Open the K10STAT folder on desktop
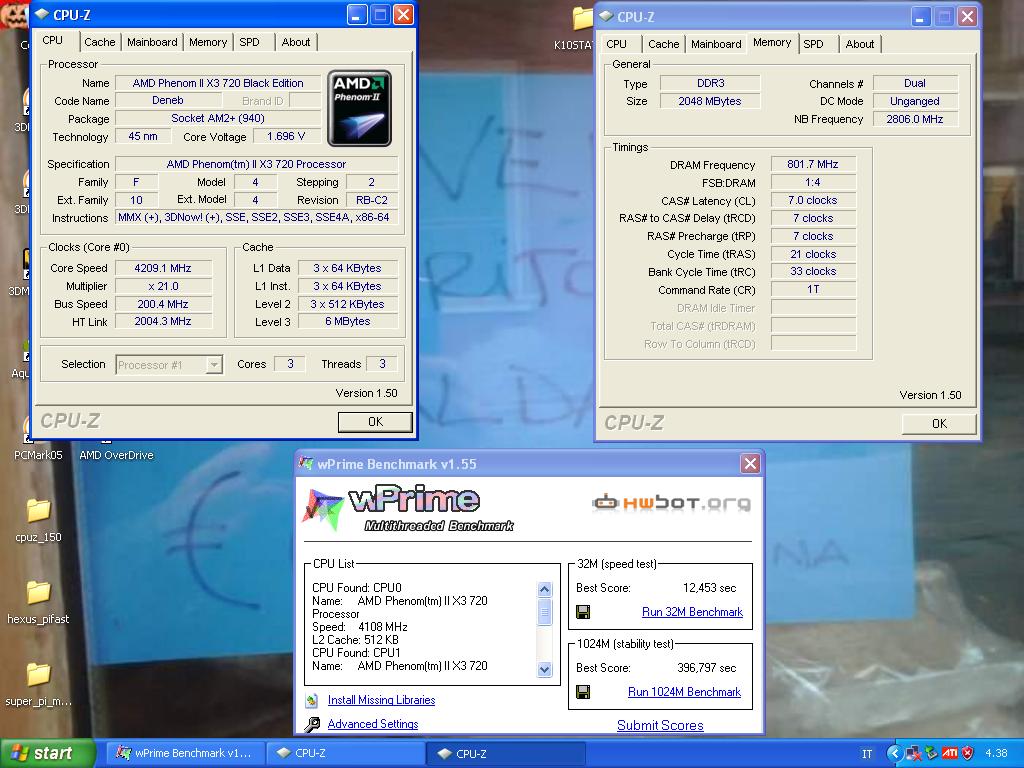Image resolution: width=1024 pixels, height=768 pixels. tap(575, 29)
